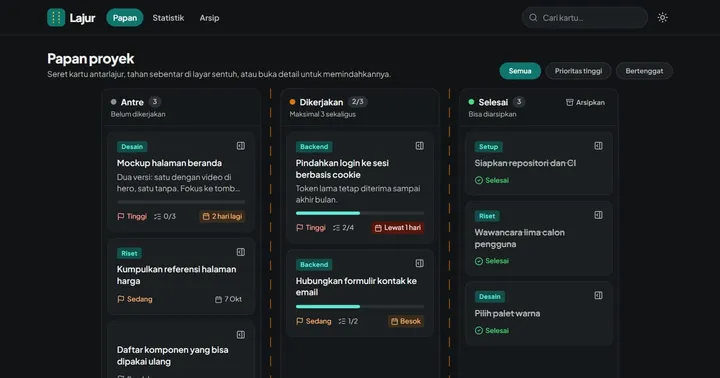720x378 pixels.
Task: Click checklist icon showing 2/4
Action: click(x=336, y=228)
